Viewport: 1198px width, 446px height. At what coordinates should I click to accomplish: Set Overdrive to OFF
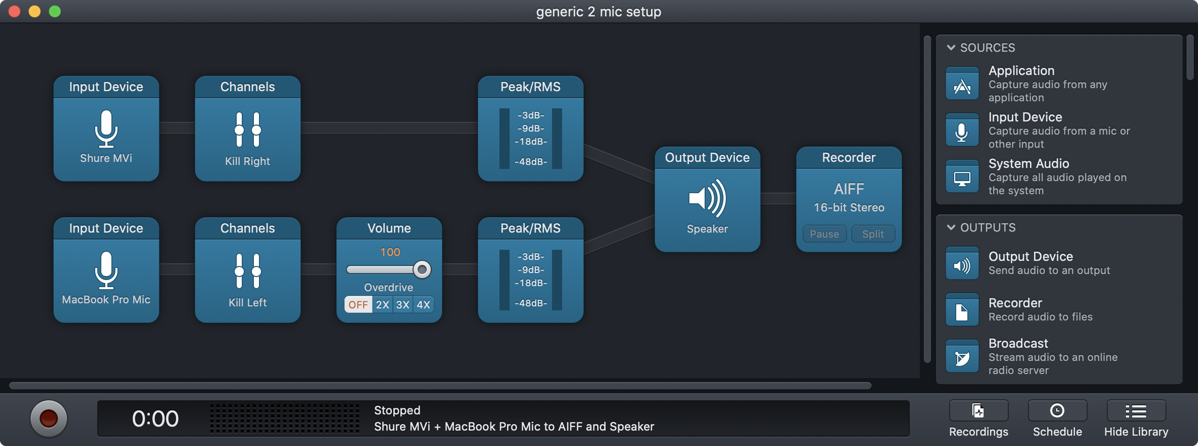point(358,305)
